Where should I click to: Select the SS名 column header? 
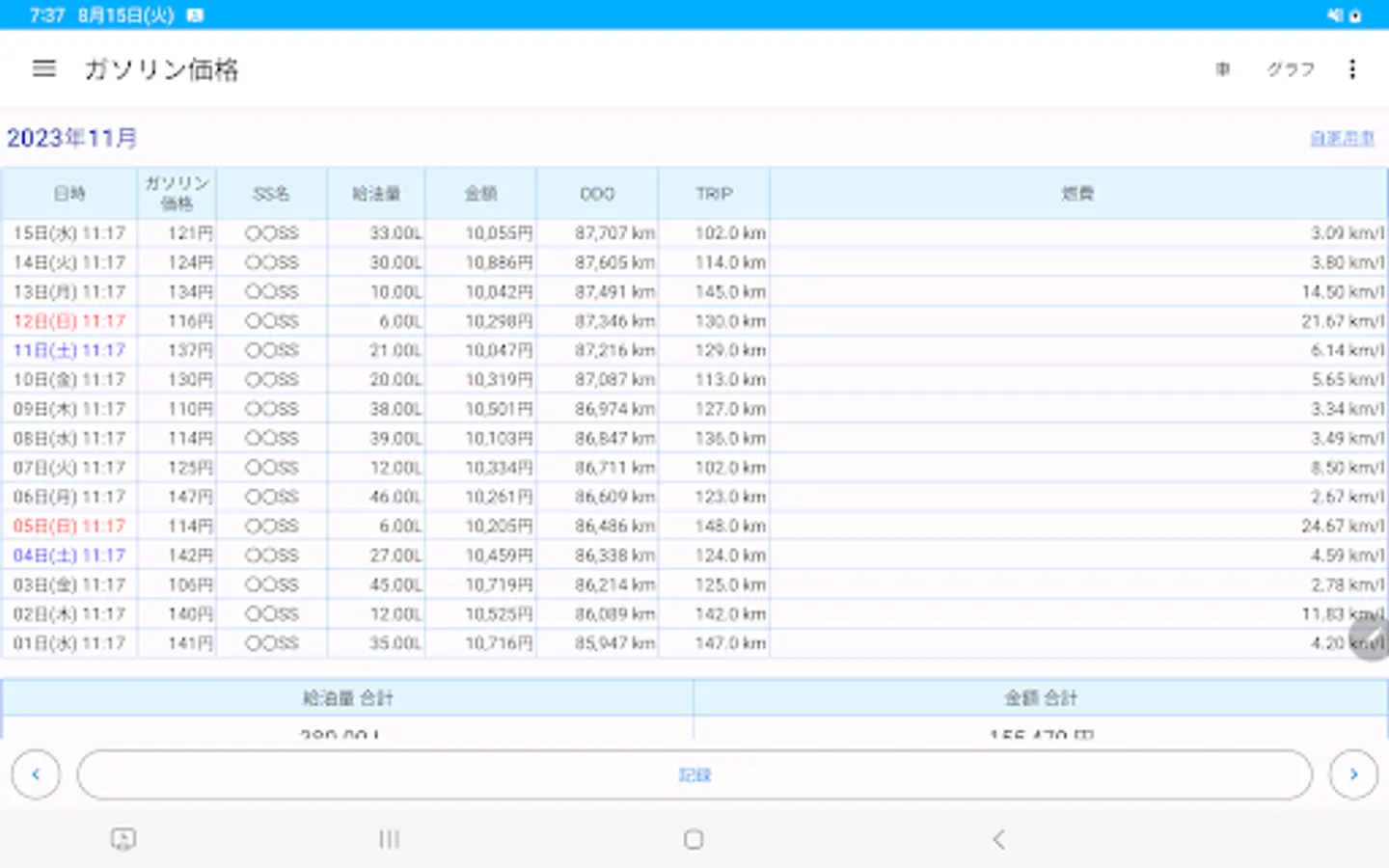(272, 193)
